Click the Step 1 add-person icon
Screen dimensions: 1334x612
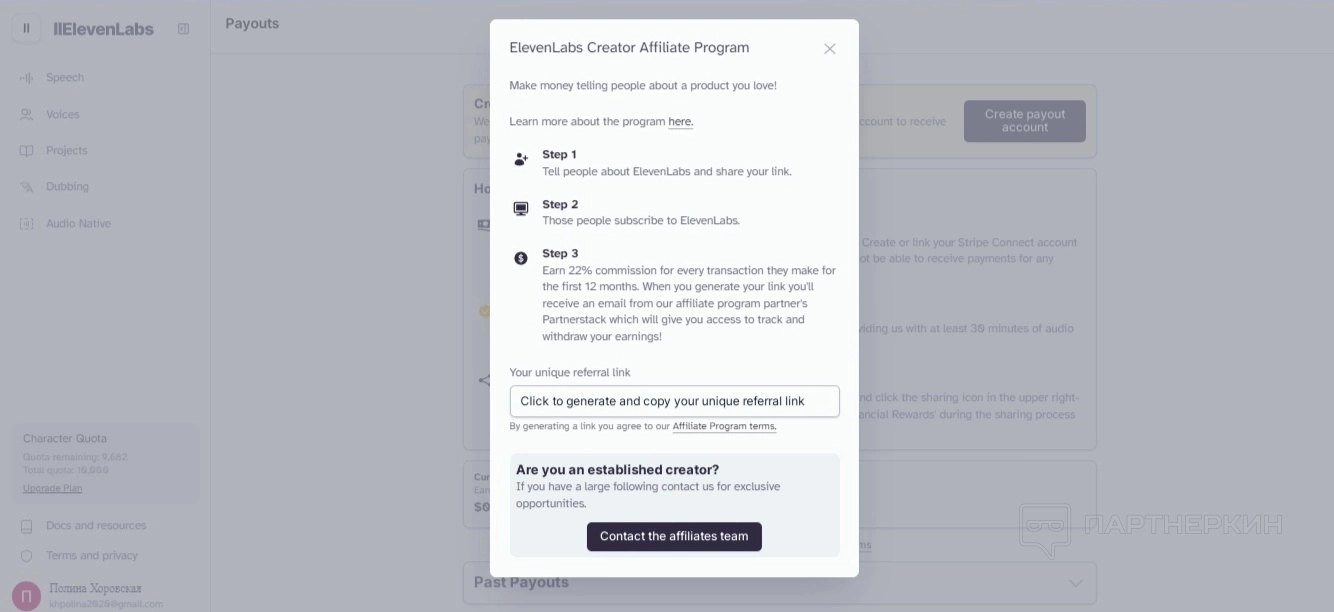point(521,159)
